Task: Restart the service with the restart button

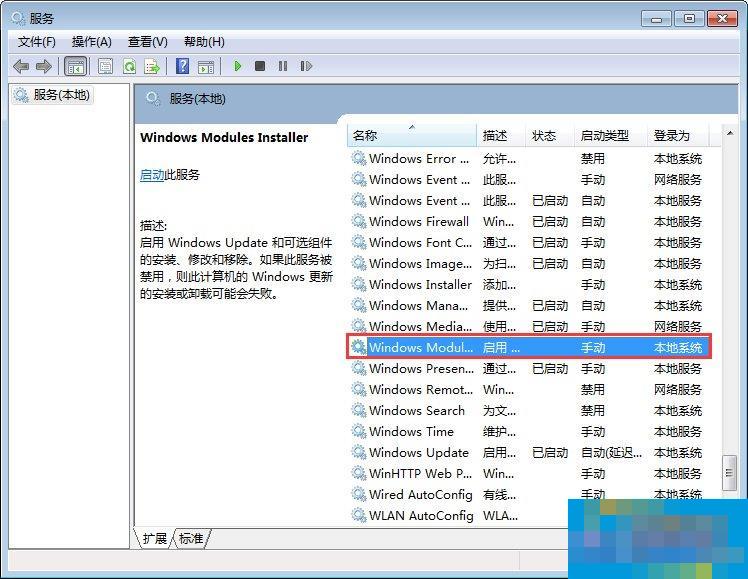Action: 306,66
